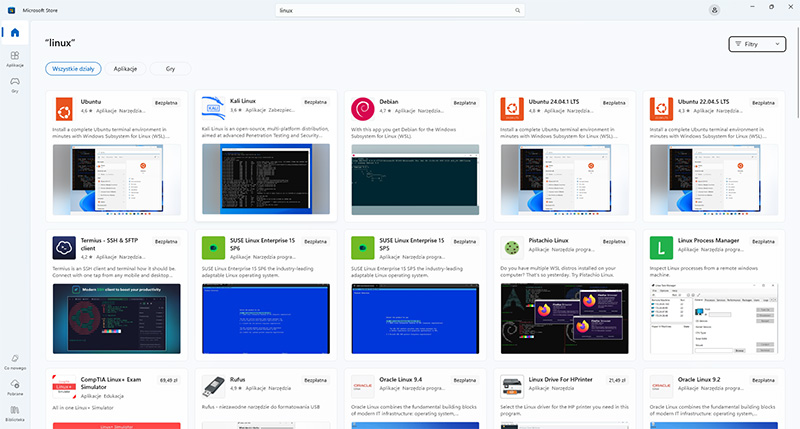
Task: Click the Linux Drive For HPrinter title
Action: [x=560, y=380]
